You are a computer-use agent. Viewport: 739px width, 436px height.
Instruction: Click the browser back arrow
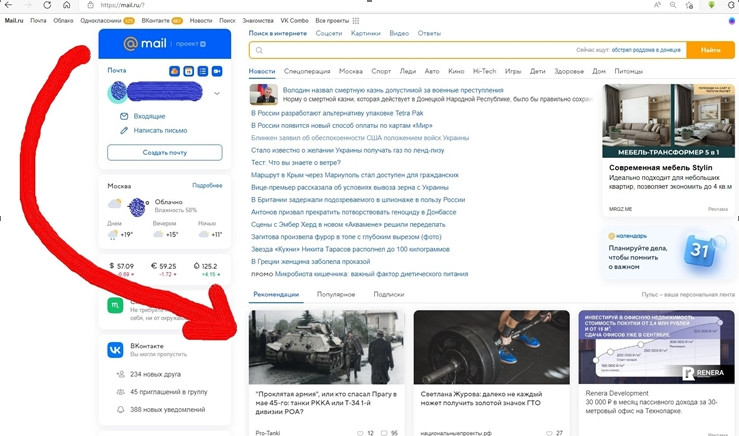[8, 5]
